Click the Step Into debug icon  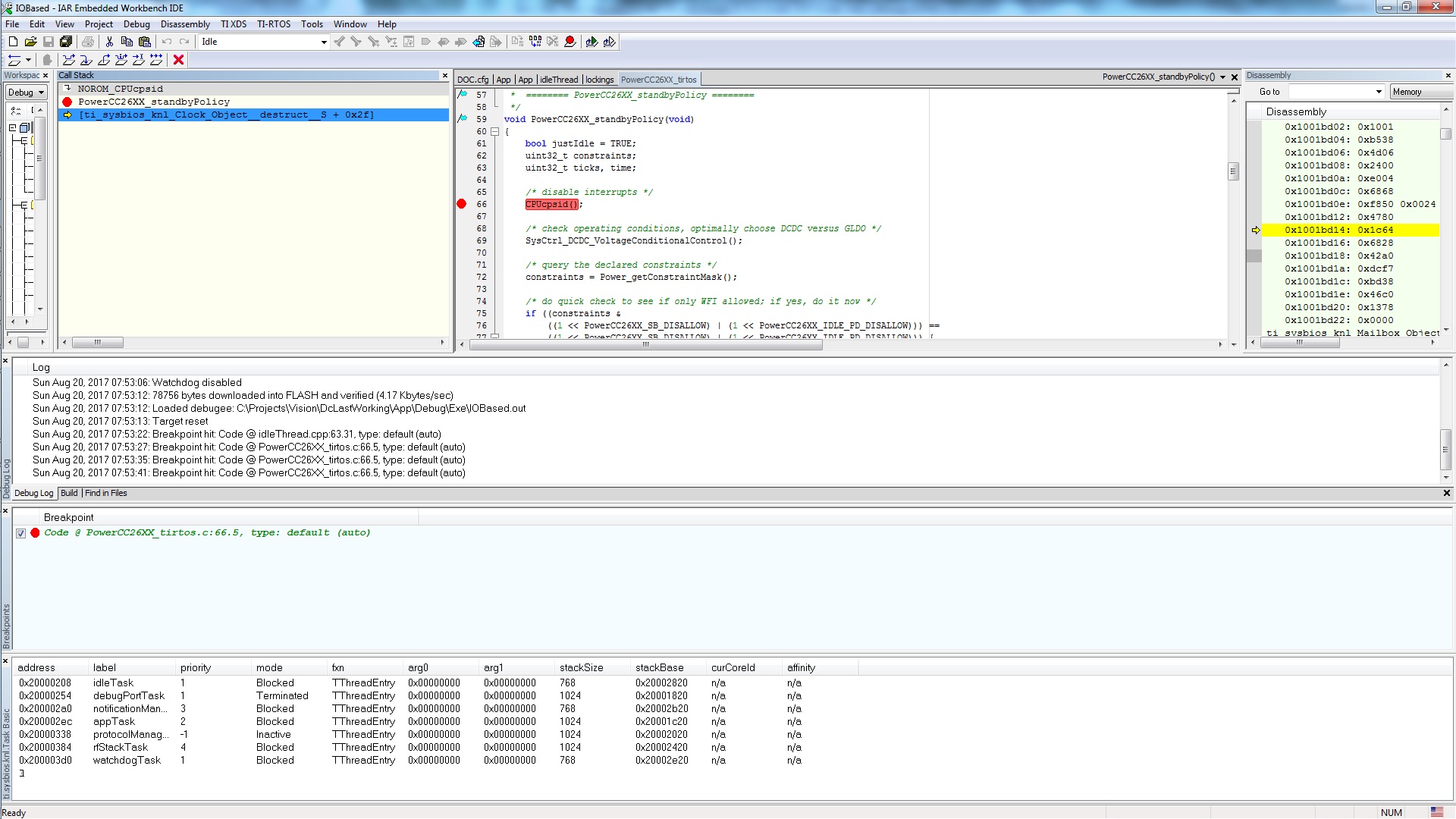(x=86, y=60)
